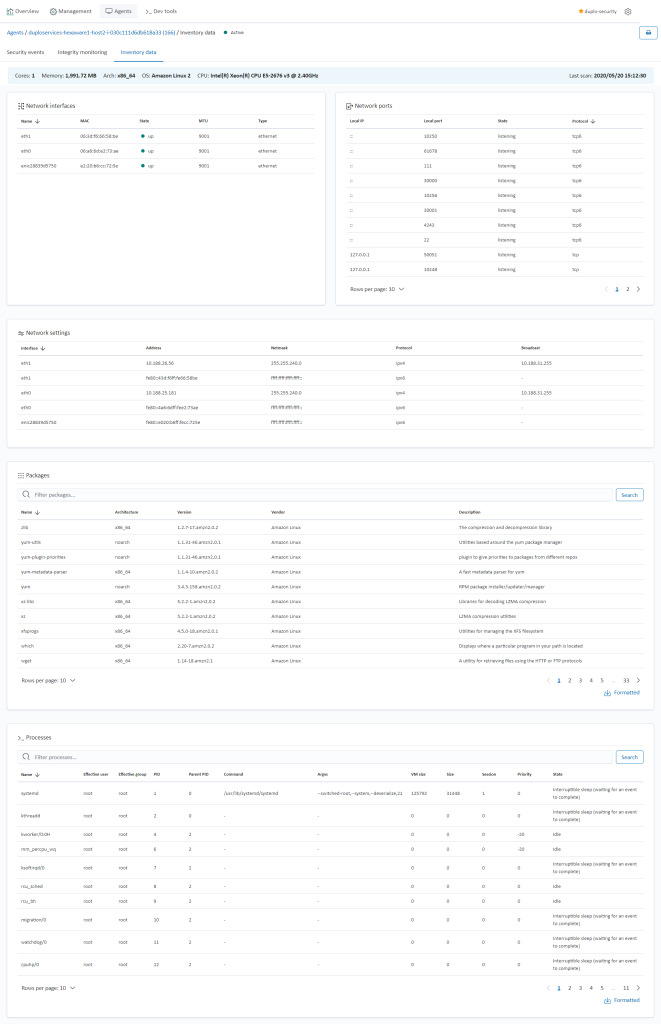
Task: Switch to the Integrity monitoring tab
Action: point(81,51)
